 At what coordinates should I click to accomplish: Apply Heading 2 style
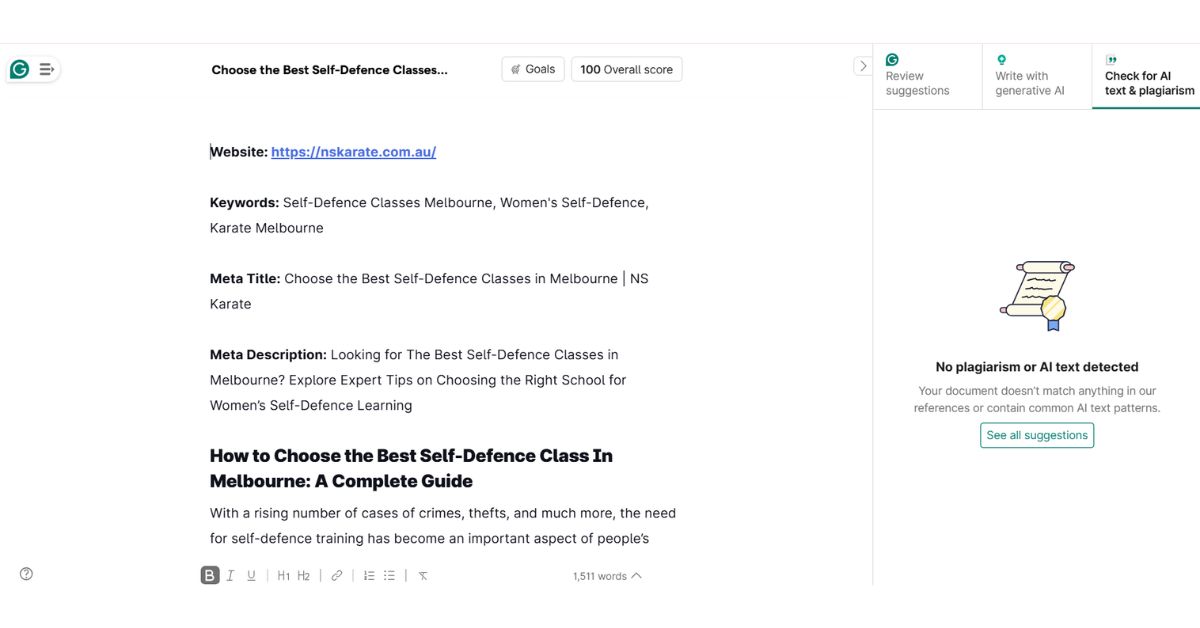click(x=304, y=575)
